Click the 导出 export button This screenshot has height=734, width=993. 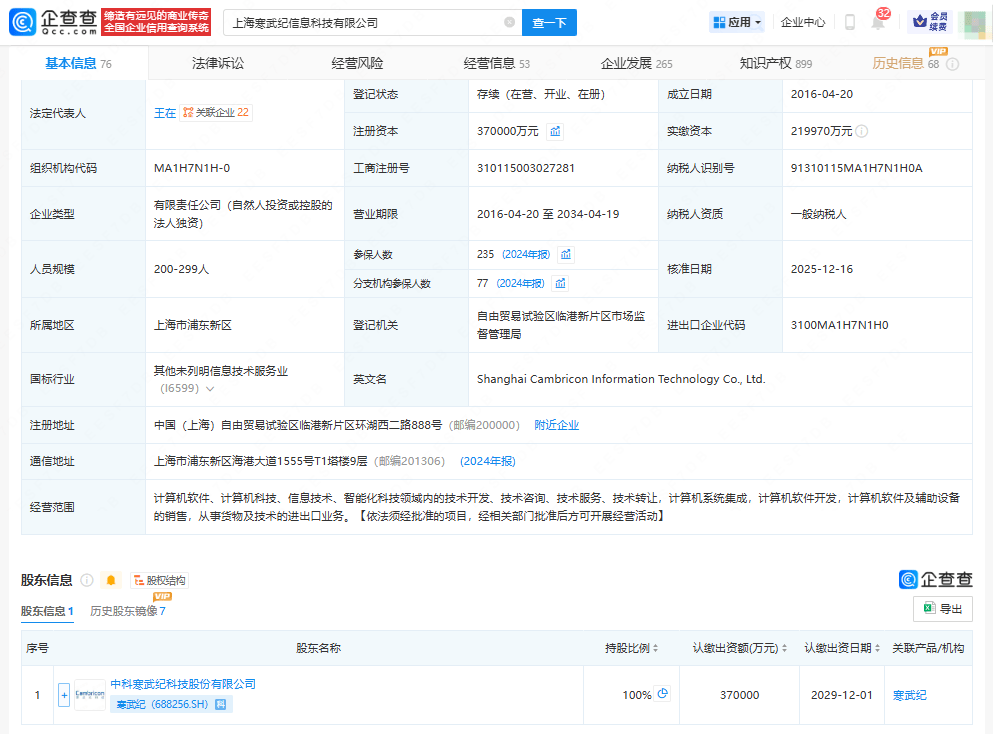pyautogui.click(x=942, y=608)
